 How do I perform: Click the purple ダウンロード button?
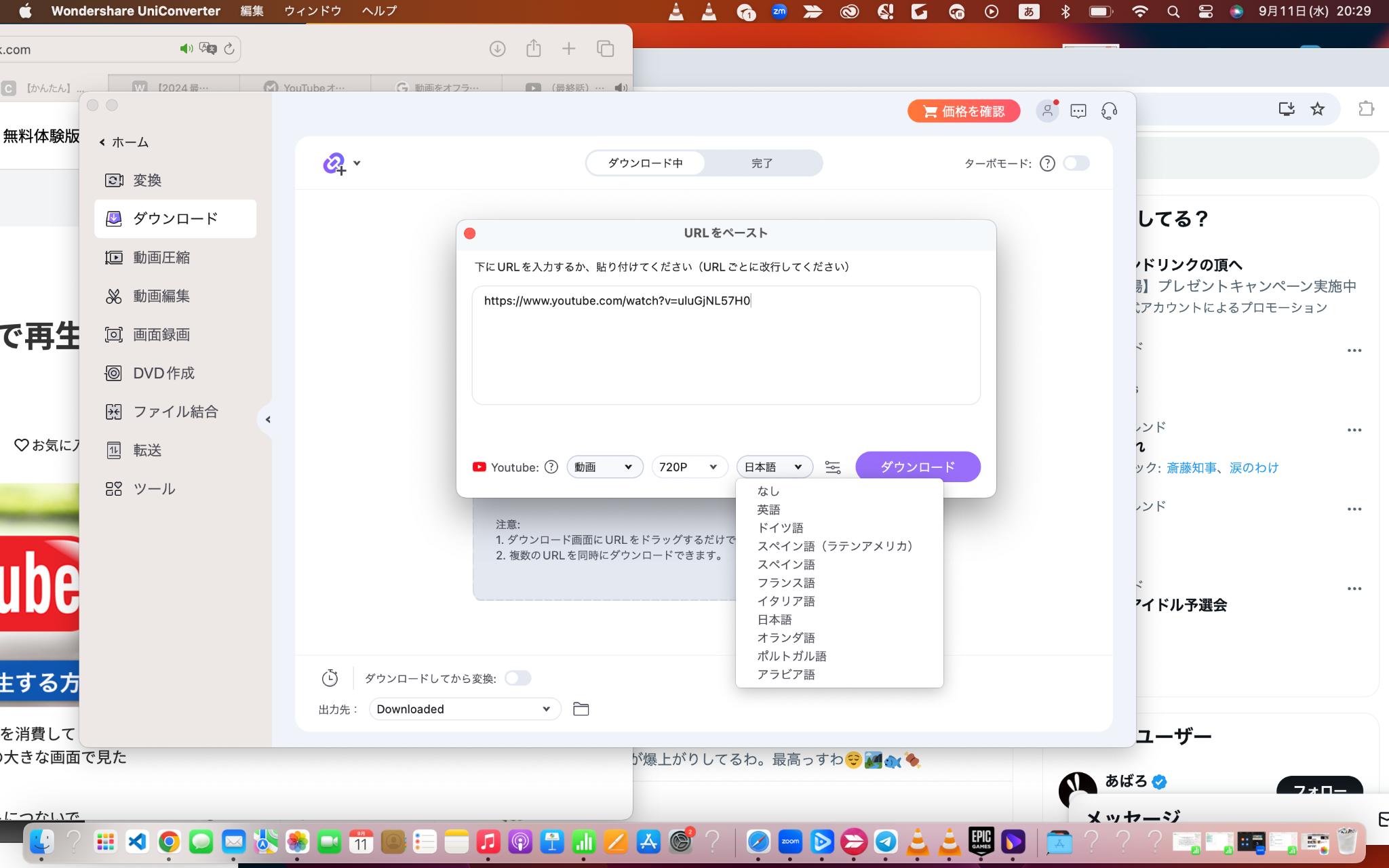click(918, 467)
